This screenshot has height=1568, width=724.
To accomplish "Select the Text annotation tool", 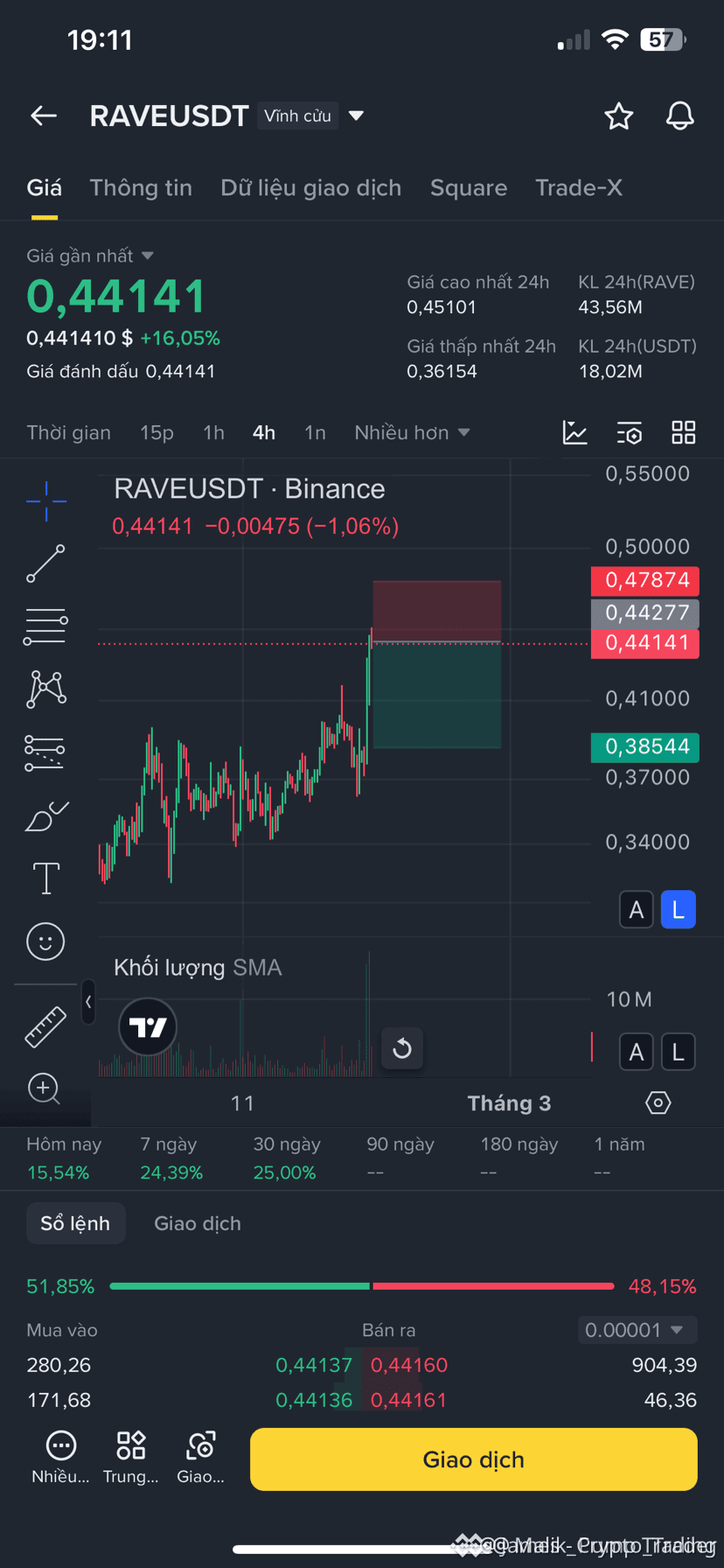I will [46, 878].
